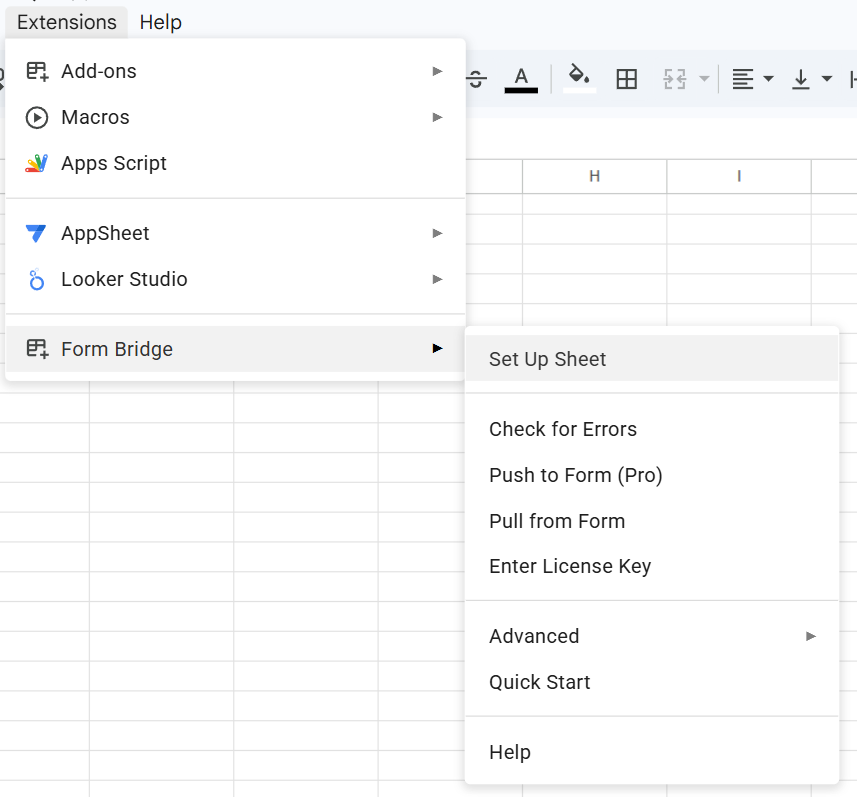Screen dimensions: 857x797
Task: Open the fill color paint bucket
Action: pos(579,80)
